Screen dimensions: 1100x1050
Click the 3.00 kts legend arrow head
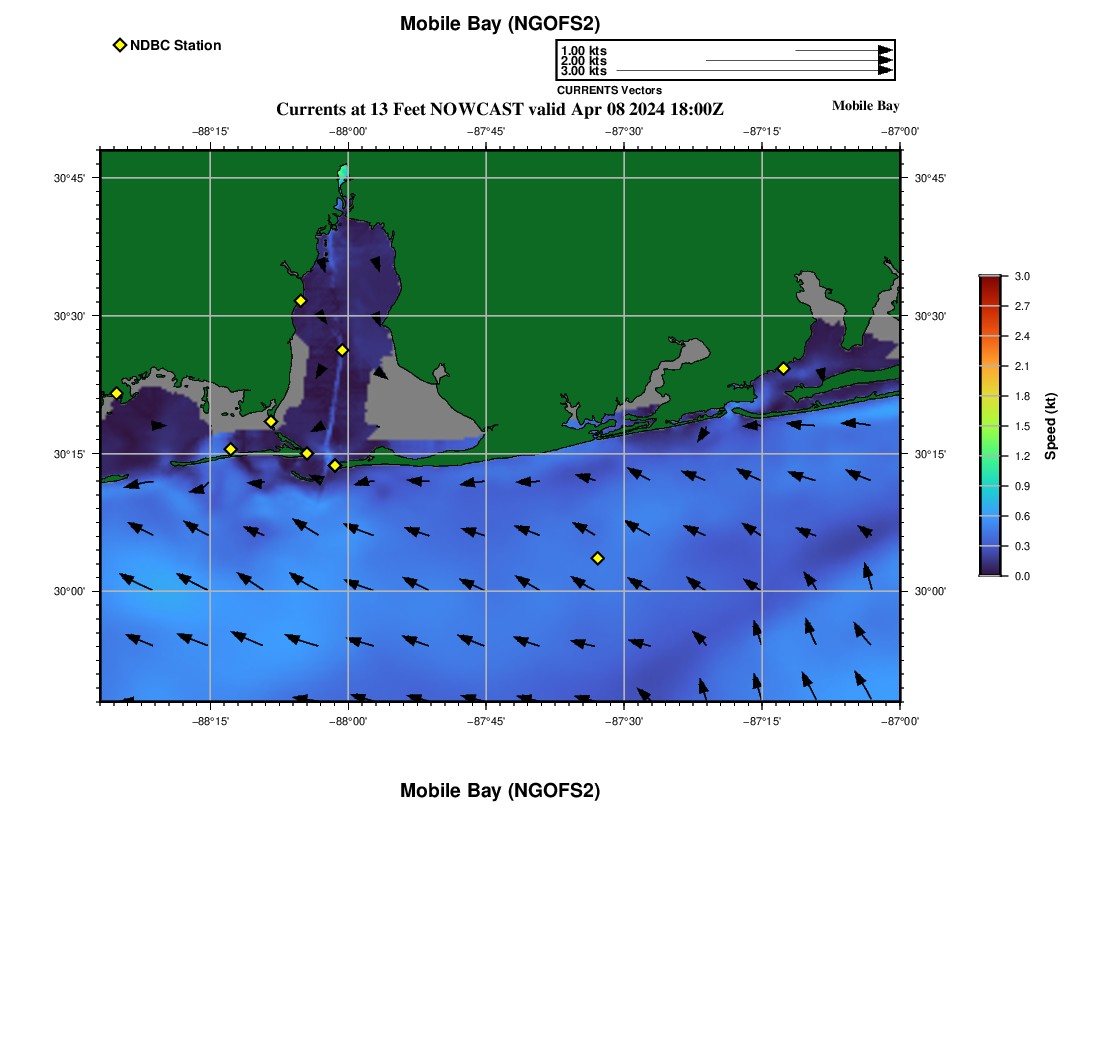885,71
